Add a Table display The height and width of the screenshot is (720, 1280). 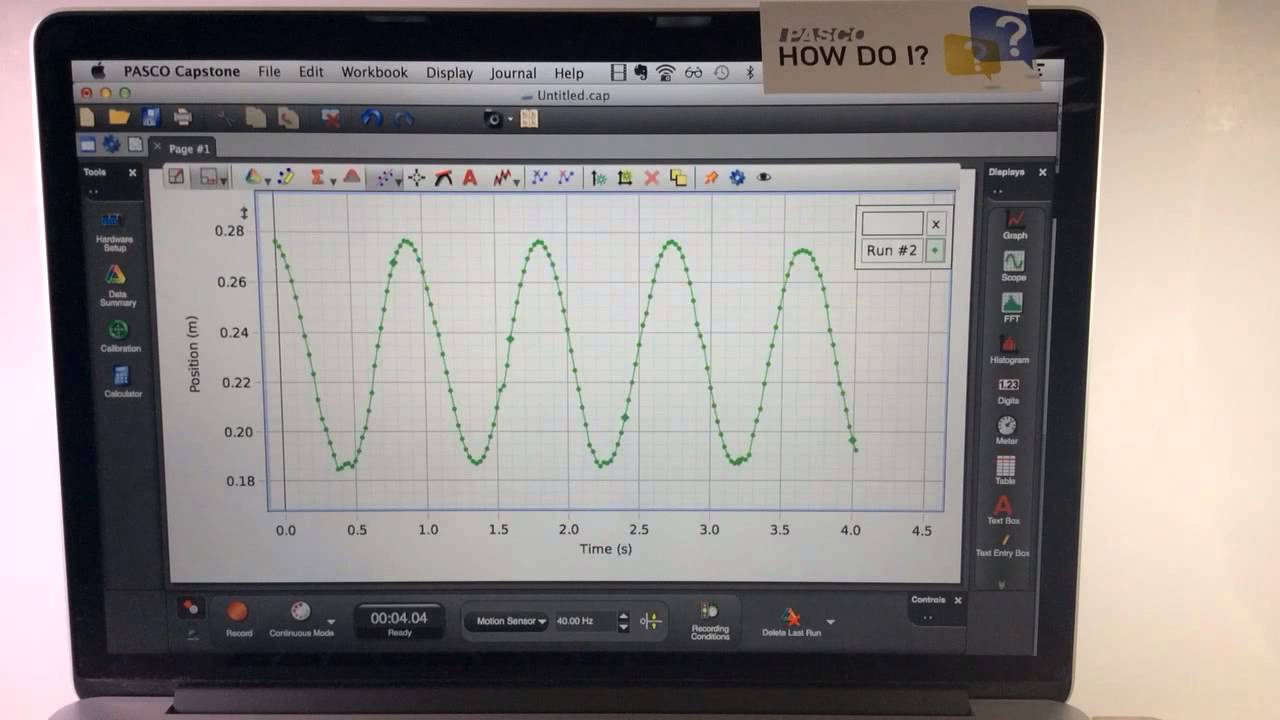1005,470
